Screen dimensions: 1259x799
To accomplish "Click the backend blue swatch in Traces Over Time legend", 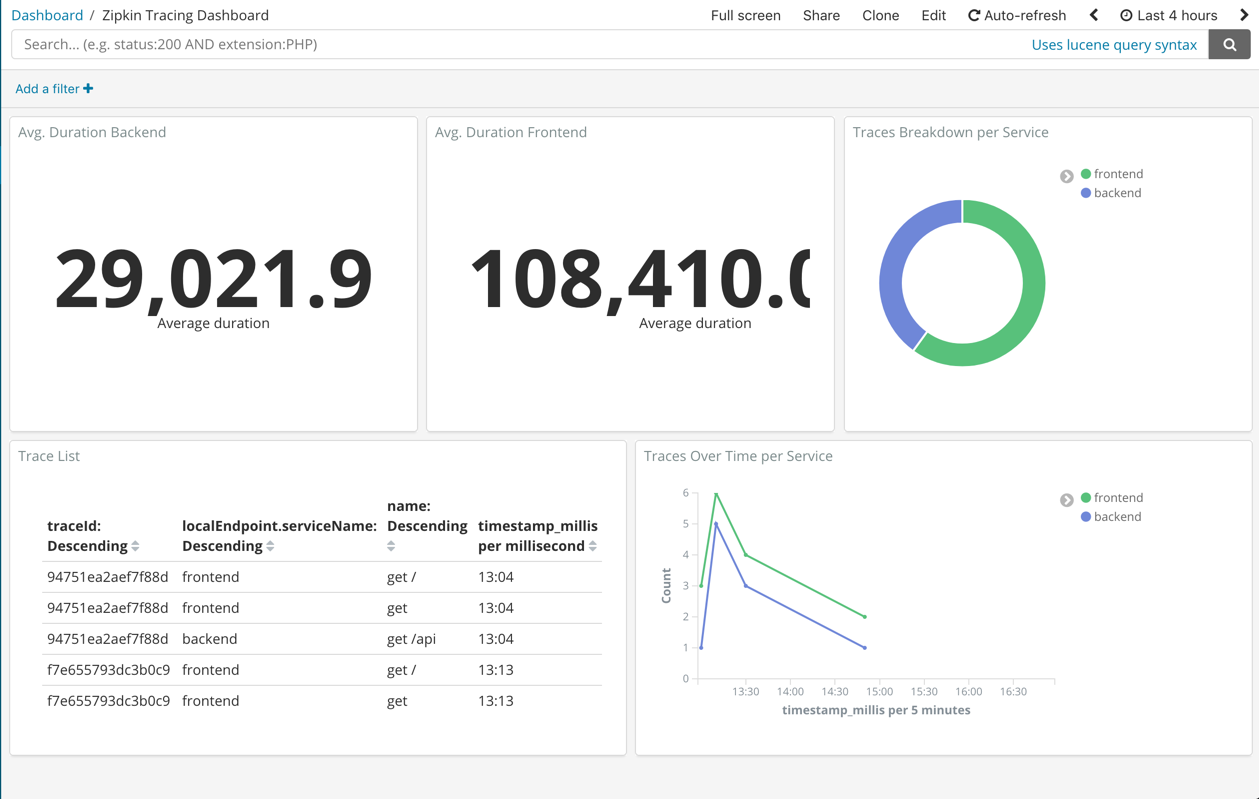I will click(1086, 517).
